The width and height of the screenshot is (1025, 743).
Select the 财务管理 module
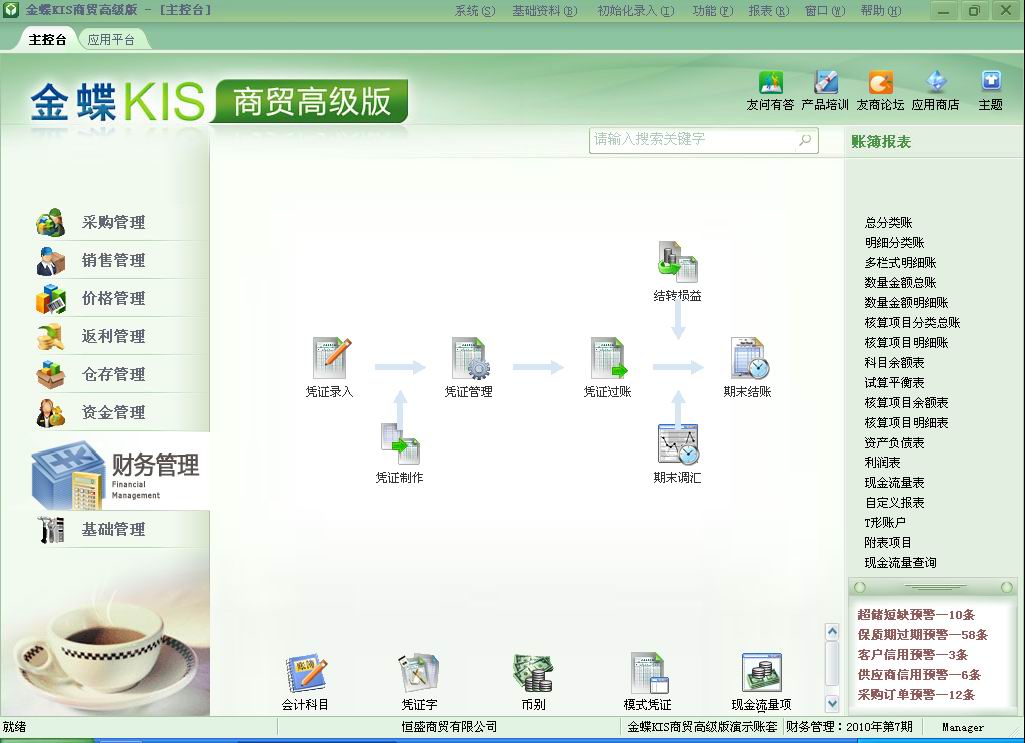[118, 471]
